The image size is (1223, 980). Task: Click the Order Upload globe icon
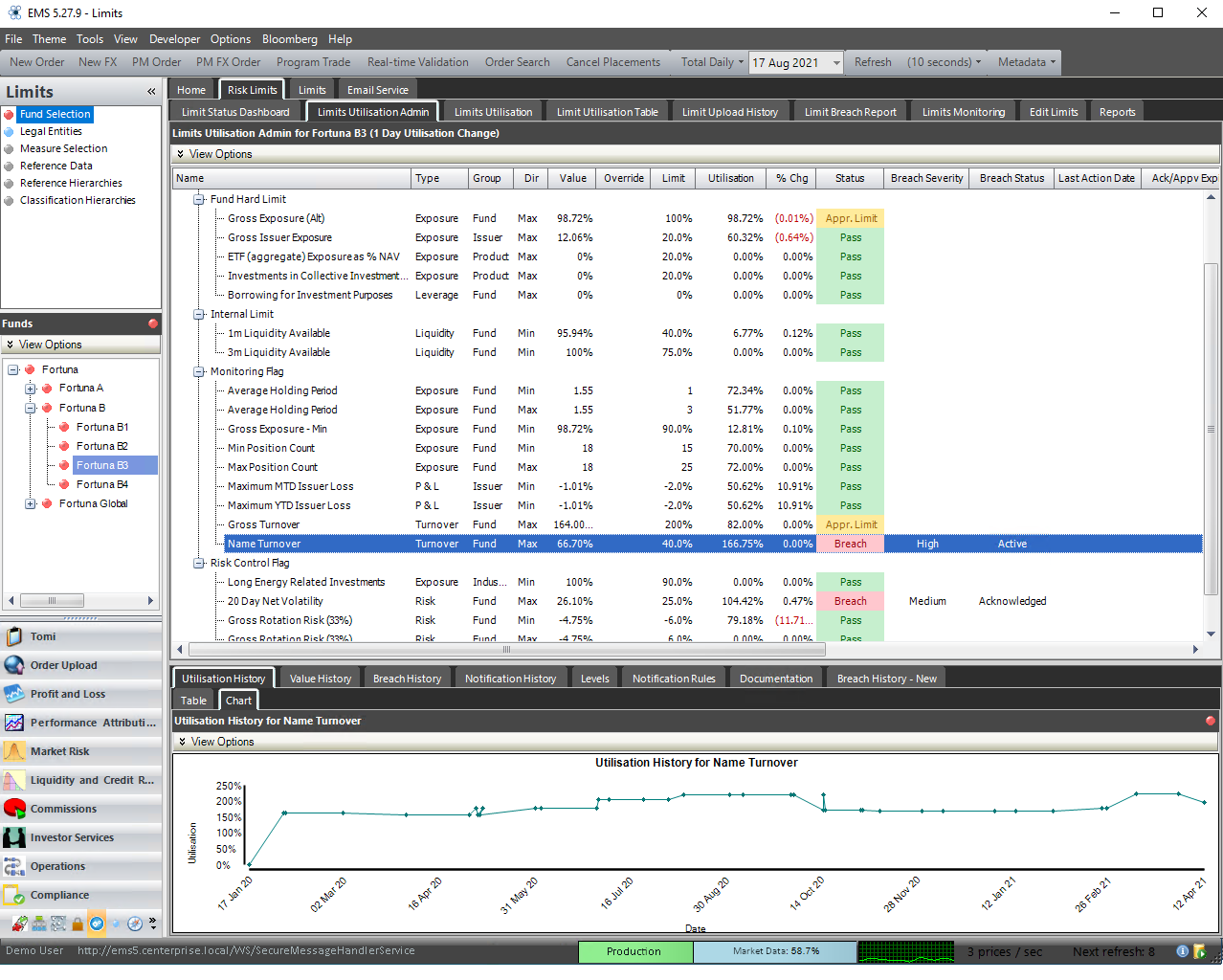click(14, 665)
